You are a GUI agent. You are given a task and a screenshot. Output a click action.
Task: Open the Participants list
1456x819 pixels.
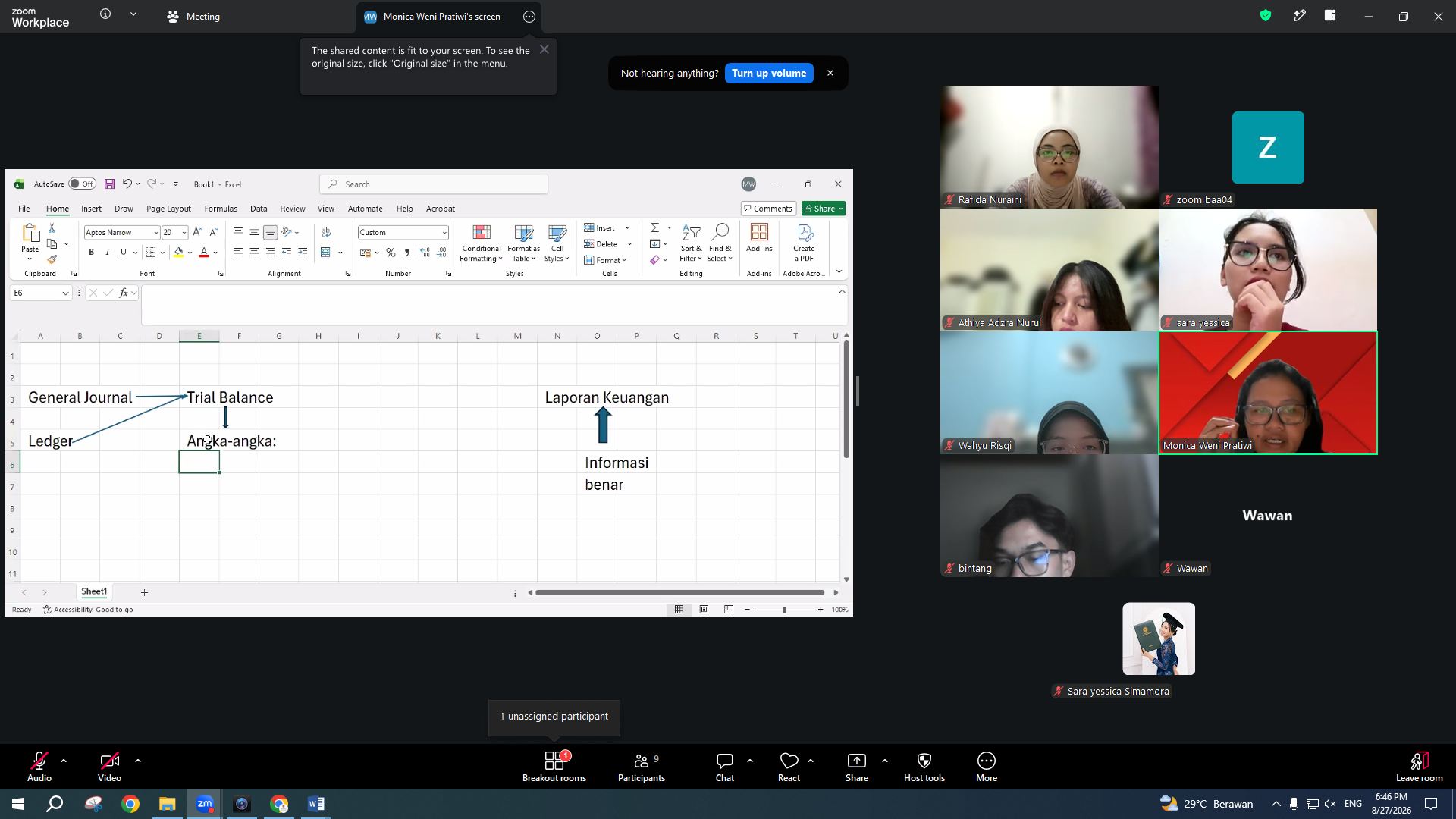[642, 766]
